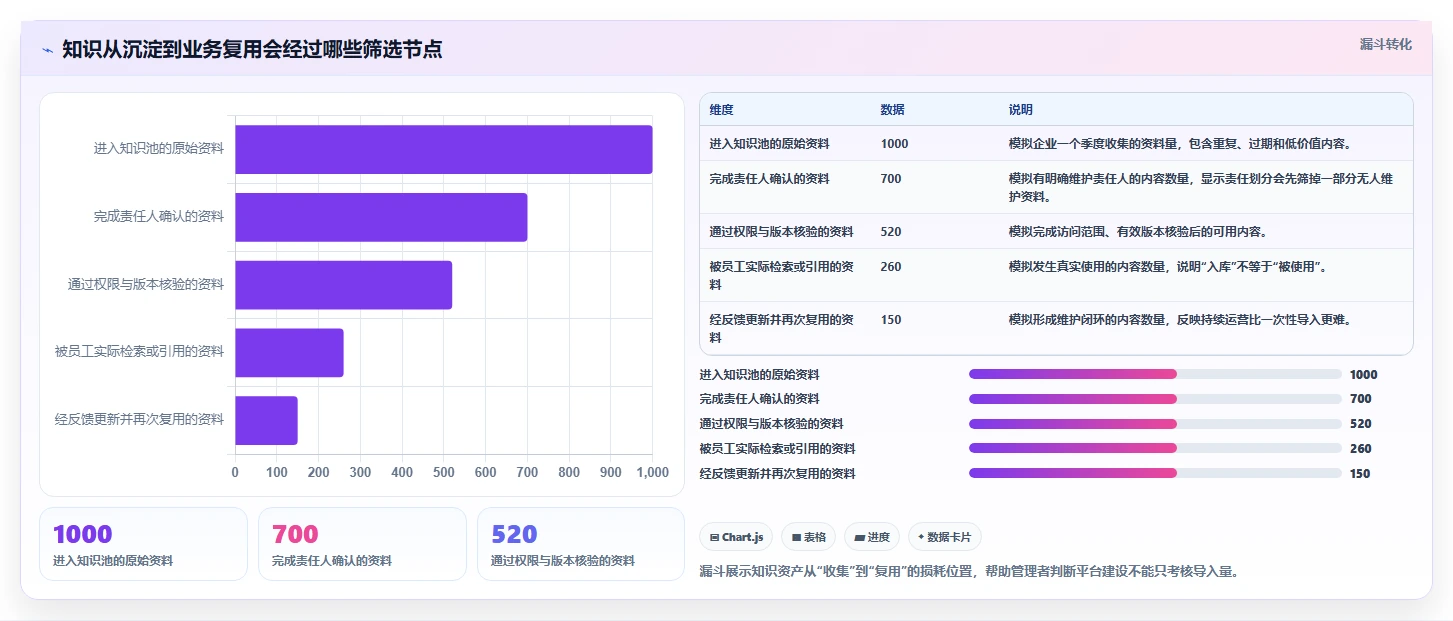
Task: Click the table value 700
Action: (890, 179)
